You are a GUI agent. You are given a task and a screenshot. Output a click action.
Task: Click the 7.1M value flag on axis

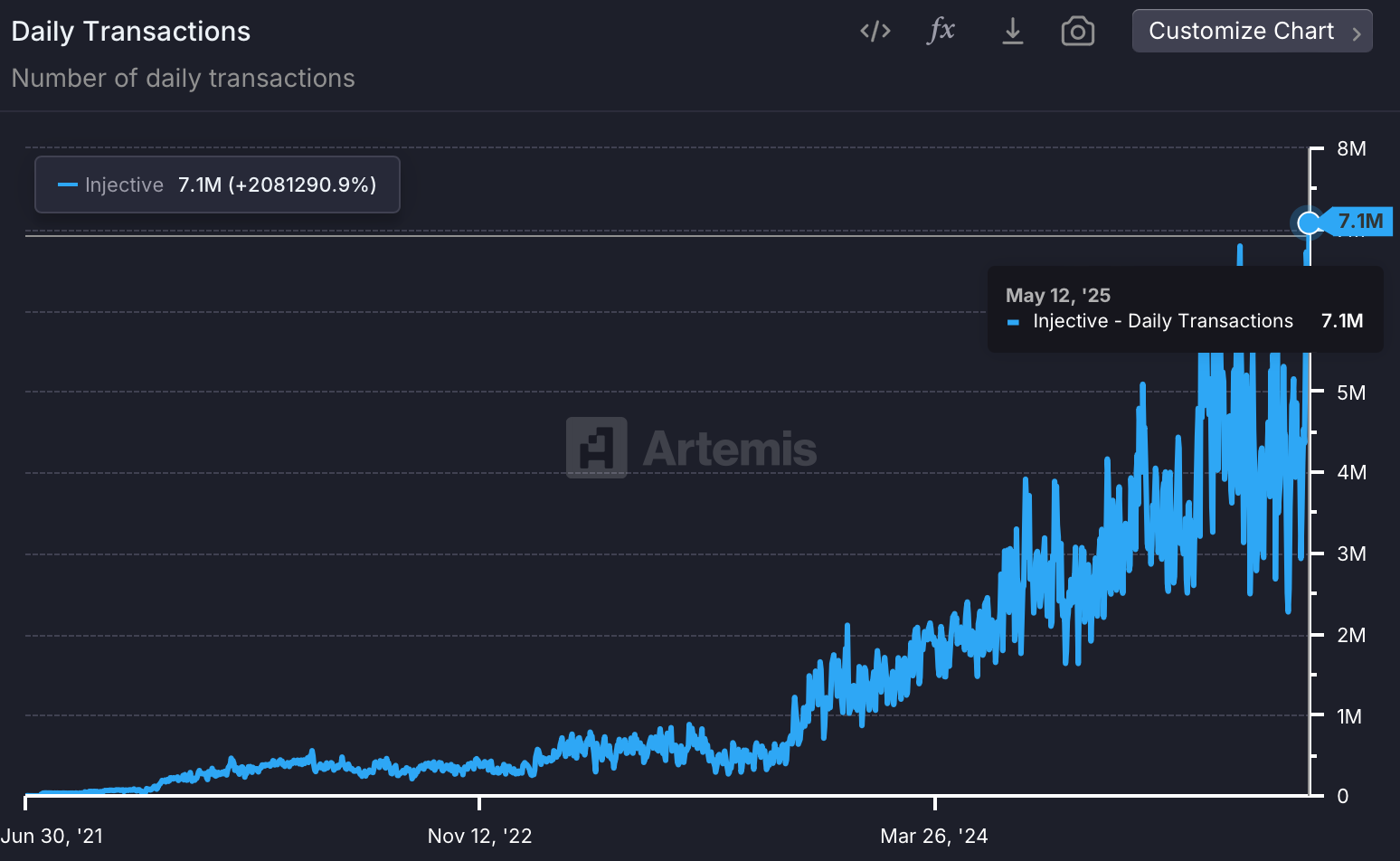(1357, 222)
